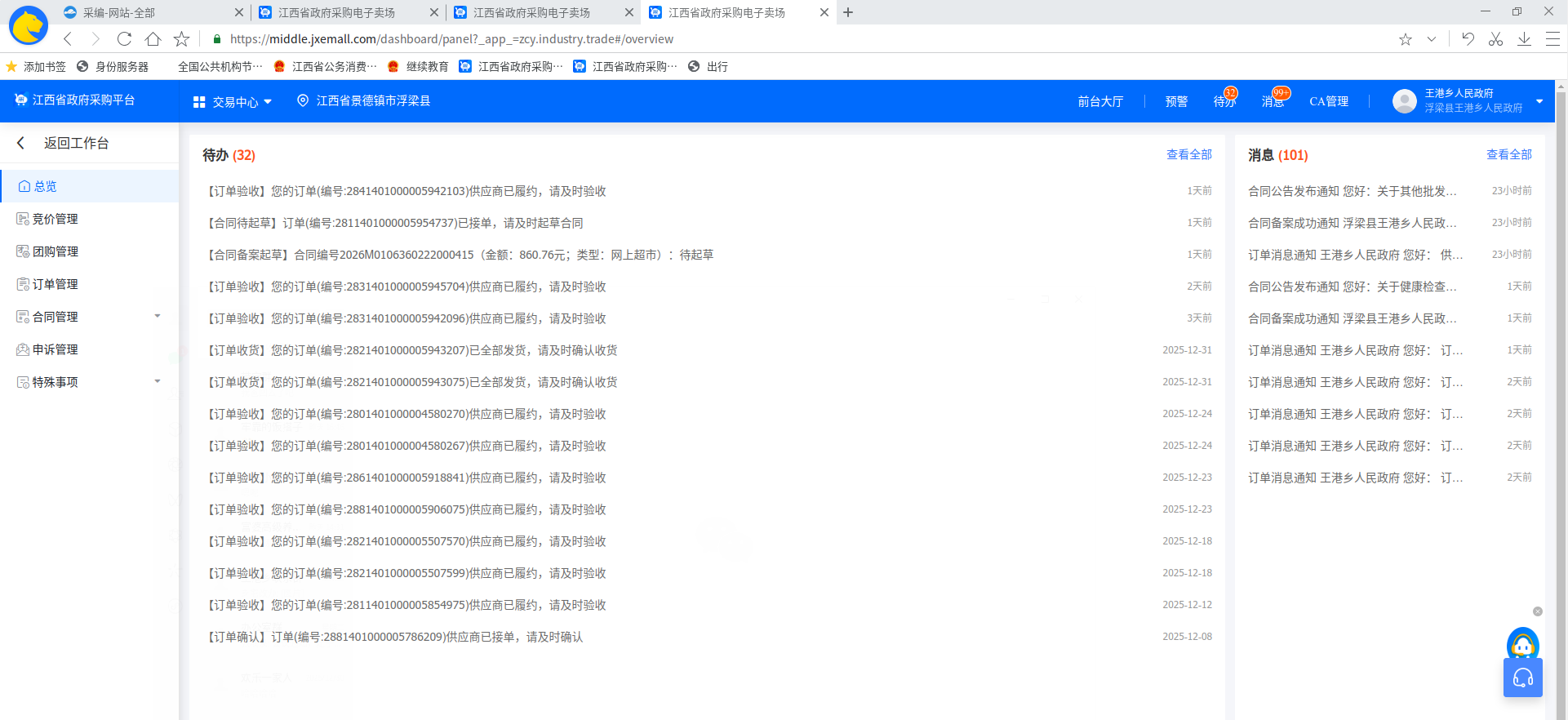Open the customer service headset icon
1568x720 pixels.
[1522, 678]
